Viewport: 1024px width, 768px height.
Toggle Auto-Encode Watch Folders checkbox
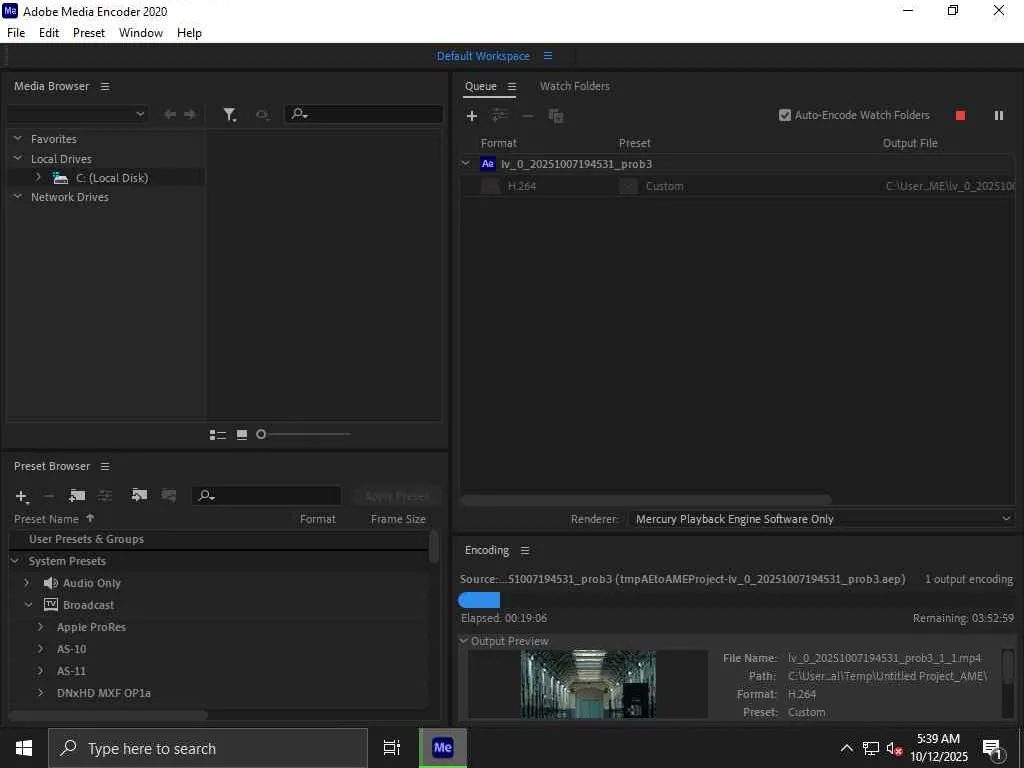click(785, 115)
